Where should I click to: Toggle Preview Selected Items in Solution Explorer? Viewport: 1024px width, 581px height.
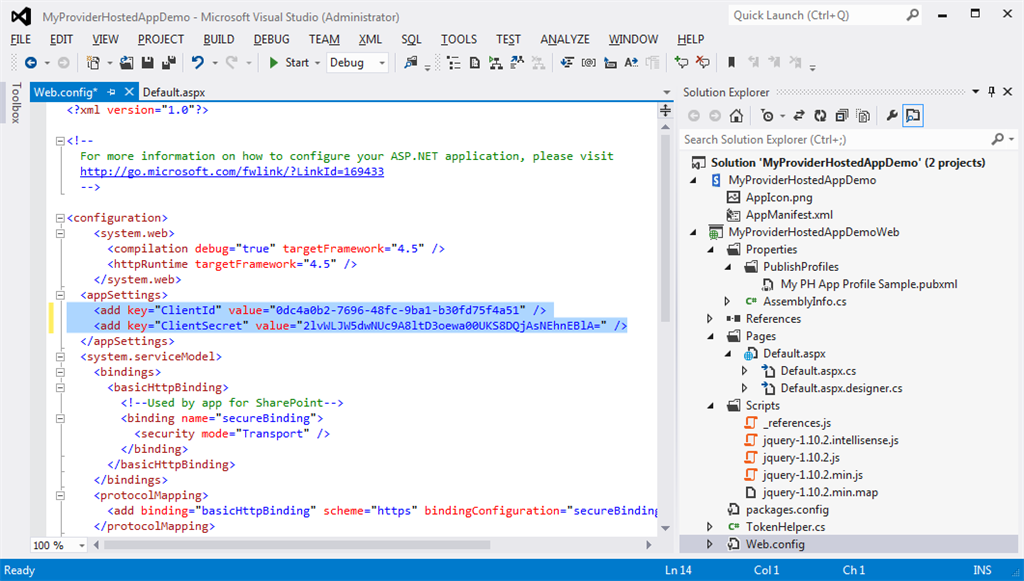[911, 115]
